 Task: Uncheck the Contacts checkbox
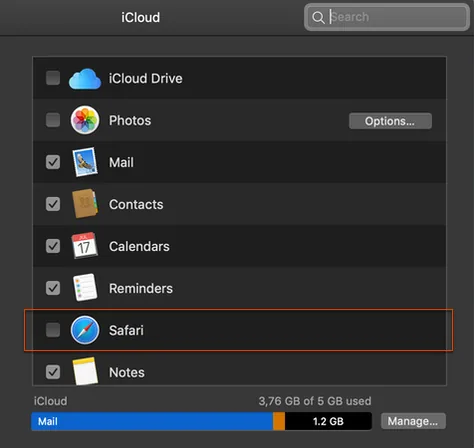click(x=53, y=204)
